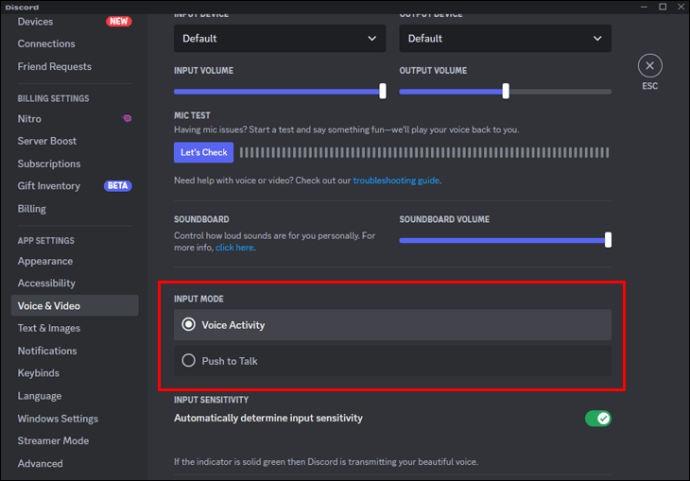Open Devices settings page

pyautogui.click(x=35, y=22)
